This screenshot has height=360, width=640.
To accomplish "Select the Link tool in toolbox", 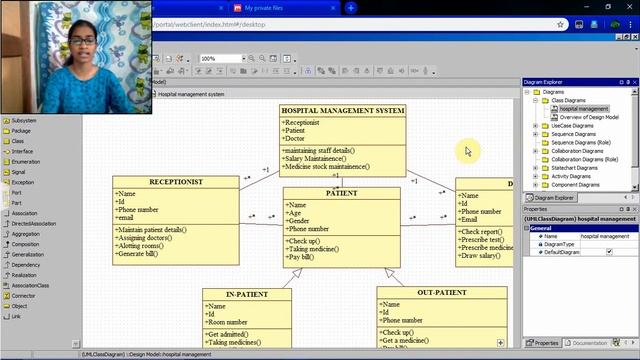I will click(x=12, y=316).
